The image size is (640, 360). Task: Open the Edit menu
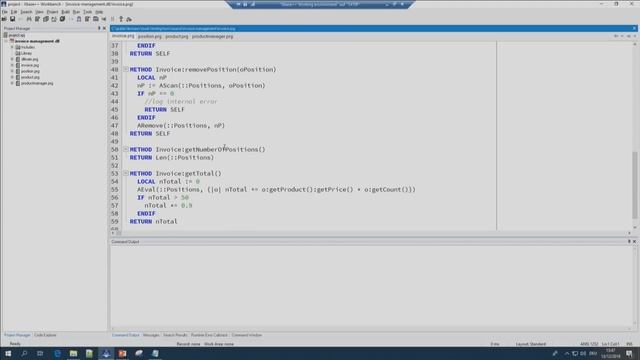coord(14,12)
